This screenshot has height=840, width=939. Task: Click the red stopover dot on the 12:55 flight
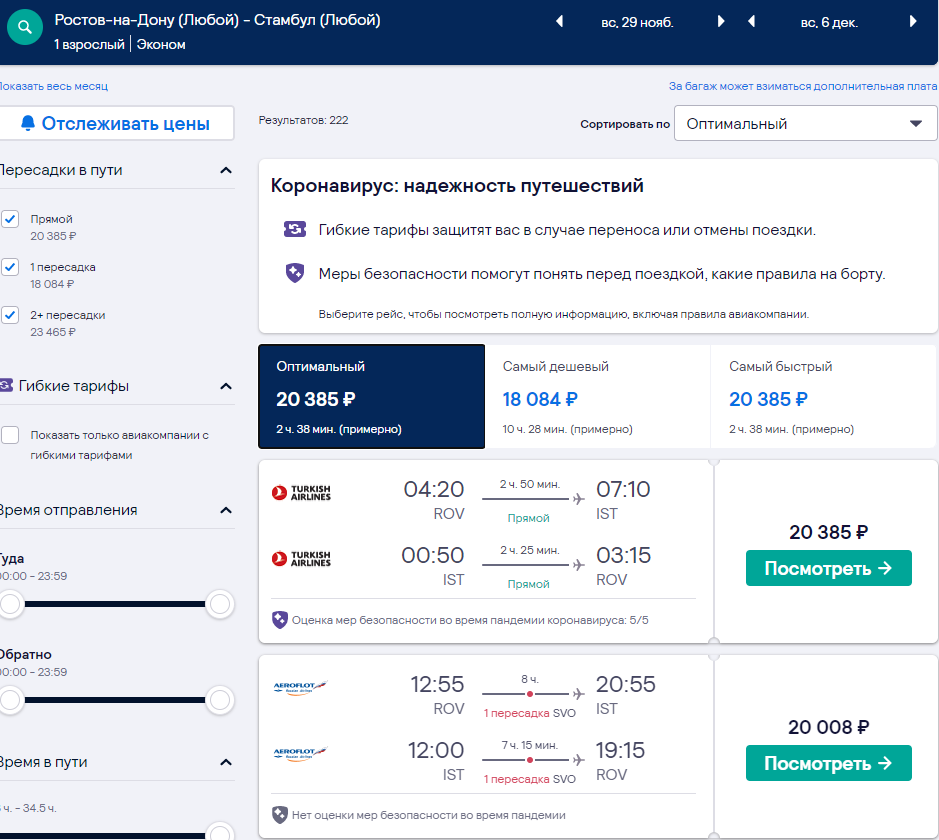(x=530, y=694)
